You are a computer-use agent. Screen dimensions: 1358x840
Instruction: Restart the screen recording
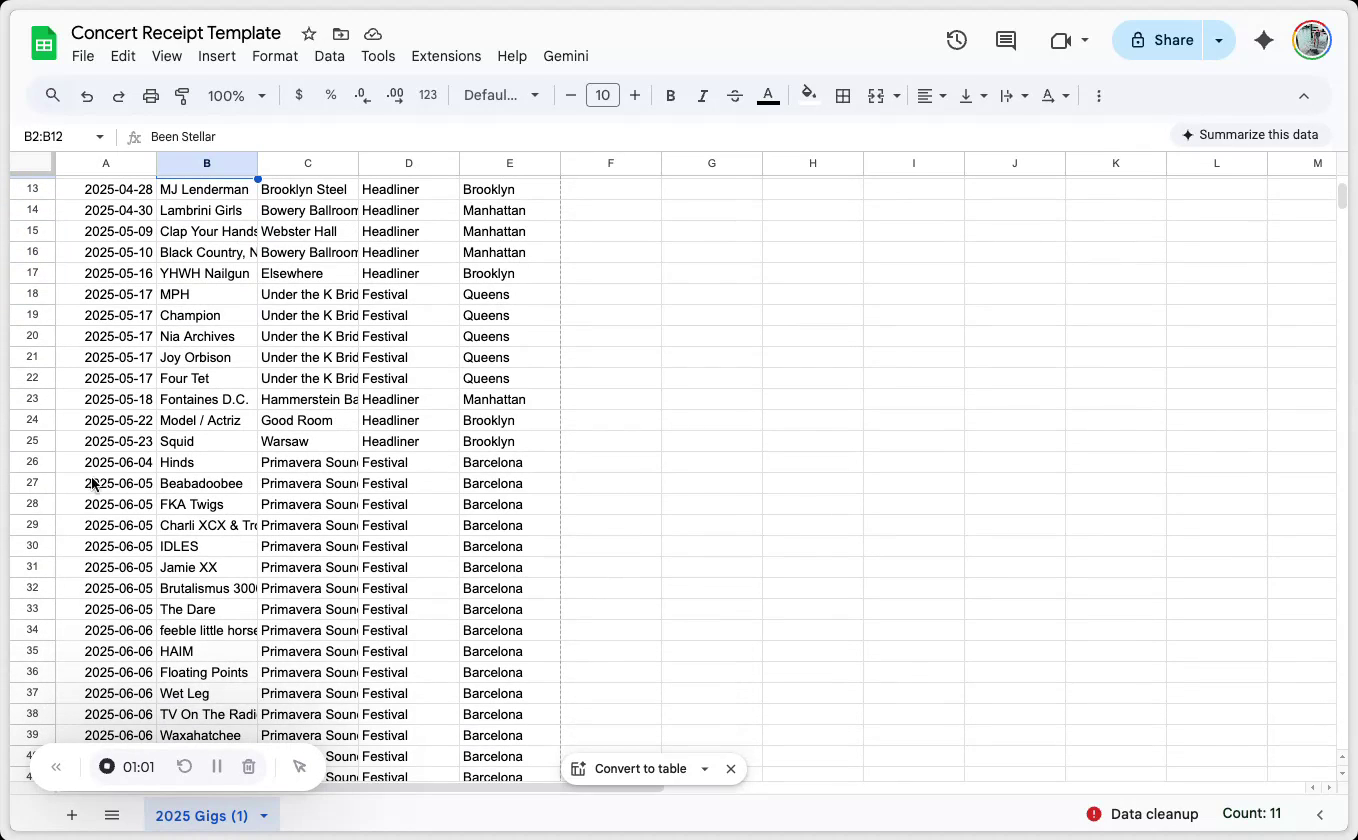(184, 767)
